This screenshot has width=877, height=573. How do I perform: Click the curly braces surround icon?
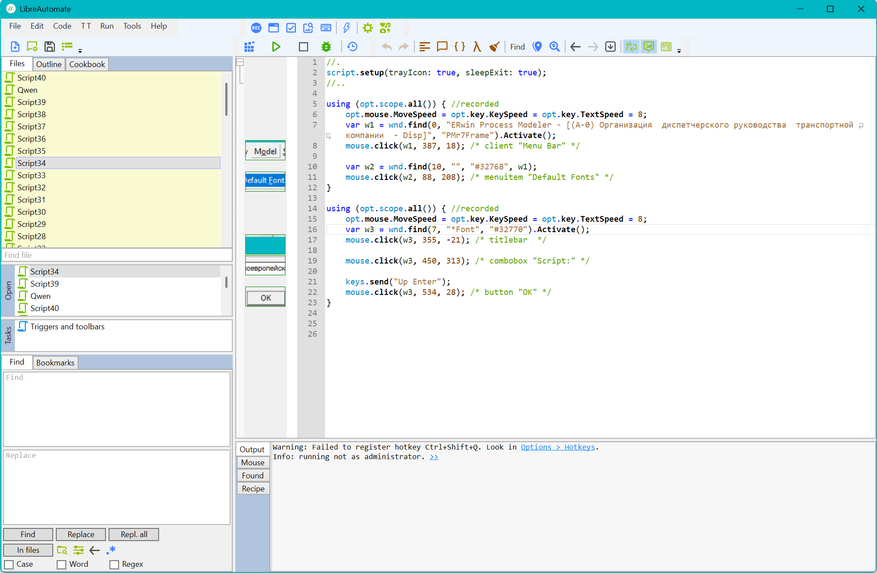point(459,46)
